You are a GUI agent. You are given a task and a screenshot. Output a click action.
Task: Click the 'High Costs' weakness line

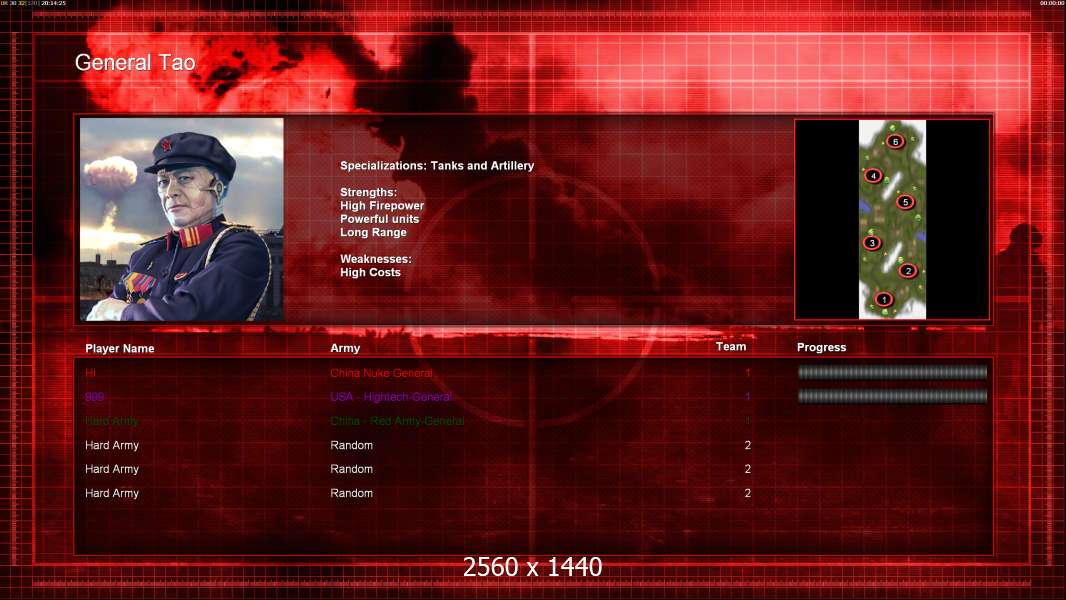[x=371, y=272]
